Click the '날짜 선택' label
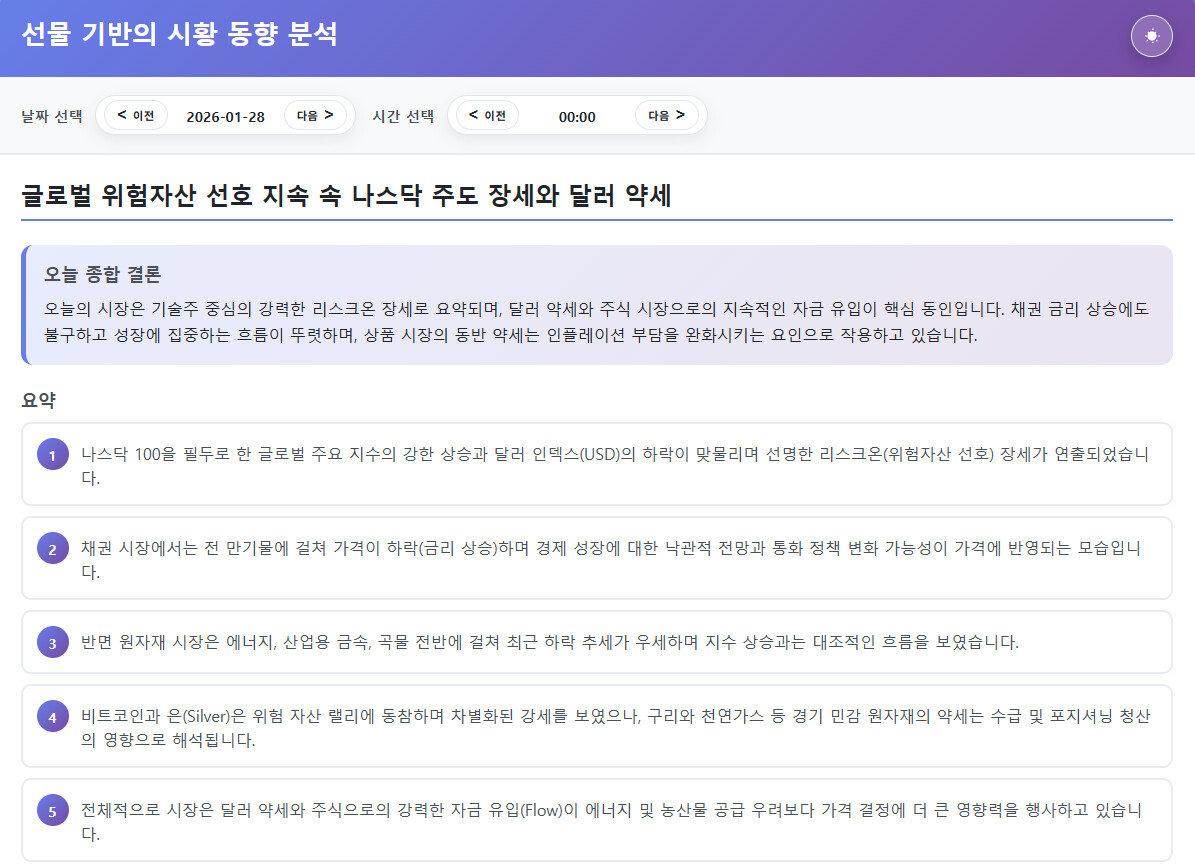 pos(52,116)
